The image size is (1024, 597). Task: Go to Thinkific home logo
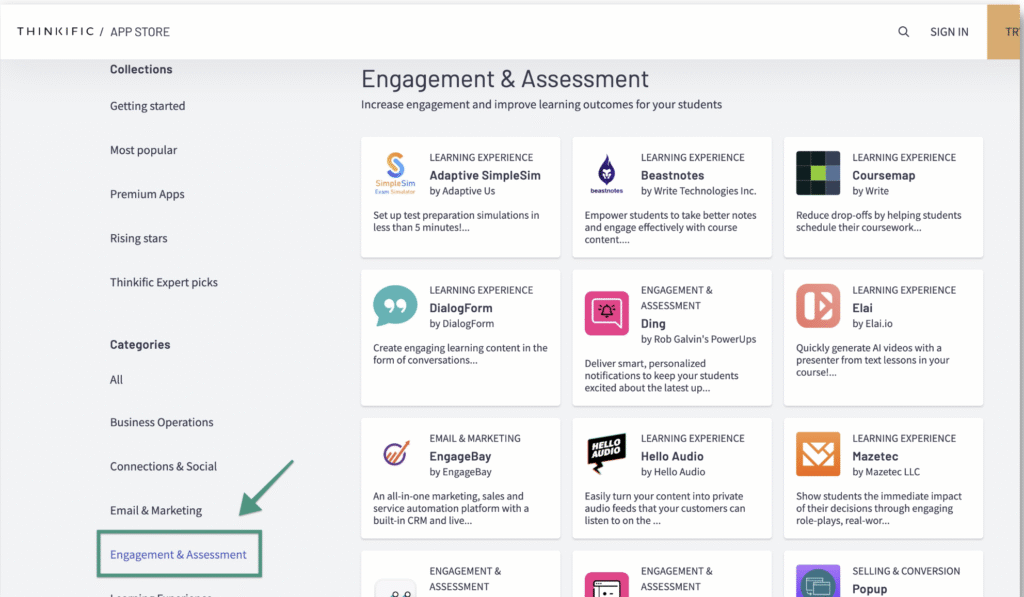pyautogui.click(x=56, y=31)
